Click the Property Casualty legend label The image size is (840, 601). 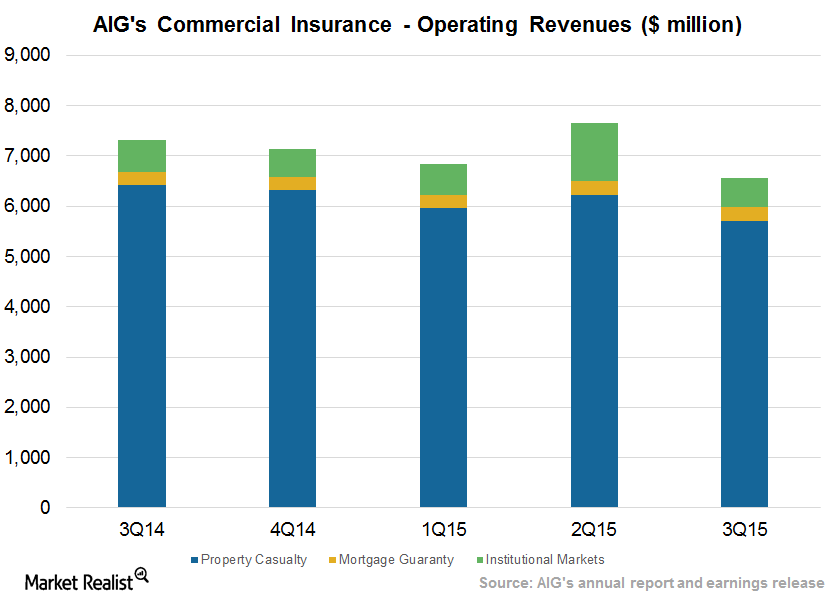pos(254,560)
